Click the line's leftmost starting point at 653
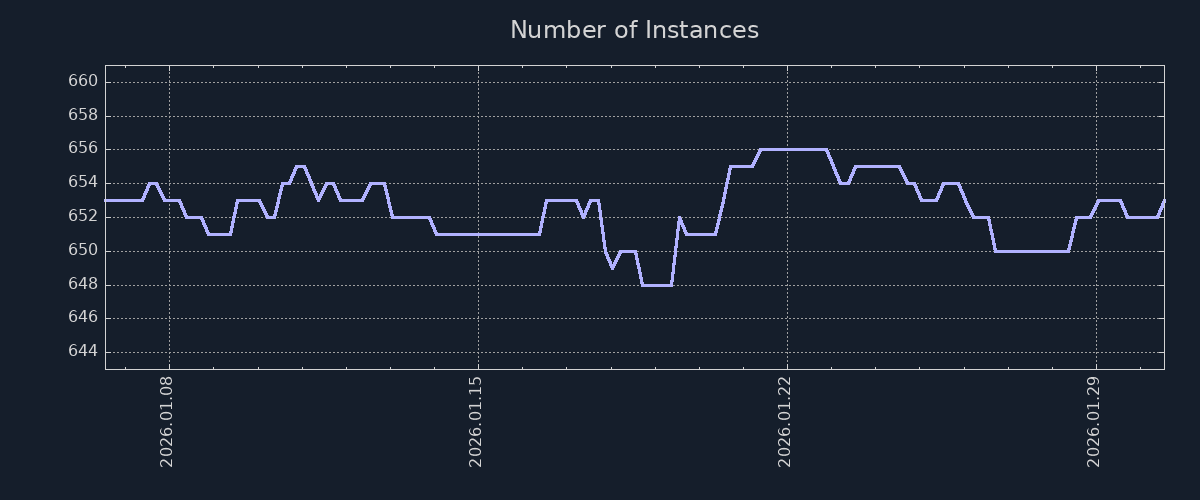This screenshot has height=500, width=1200. [107, 200]
